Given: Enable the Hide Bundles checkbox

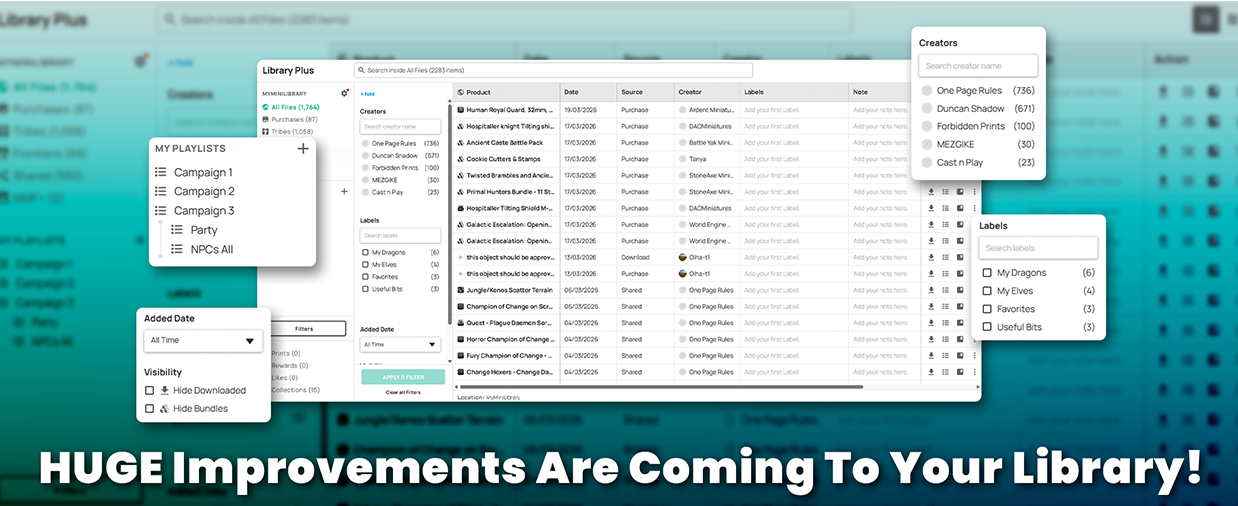Looking at the screenshot, I should pos(149,409).
